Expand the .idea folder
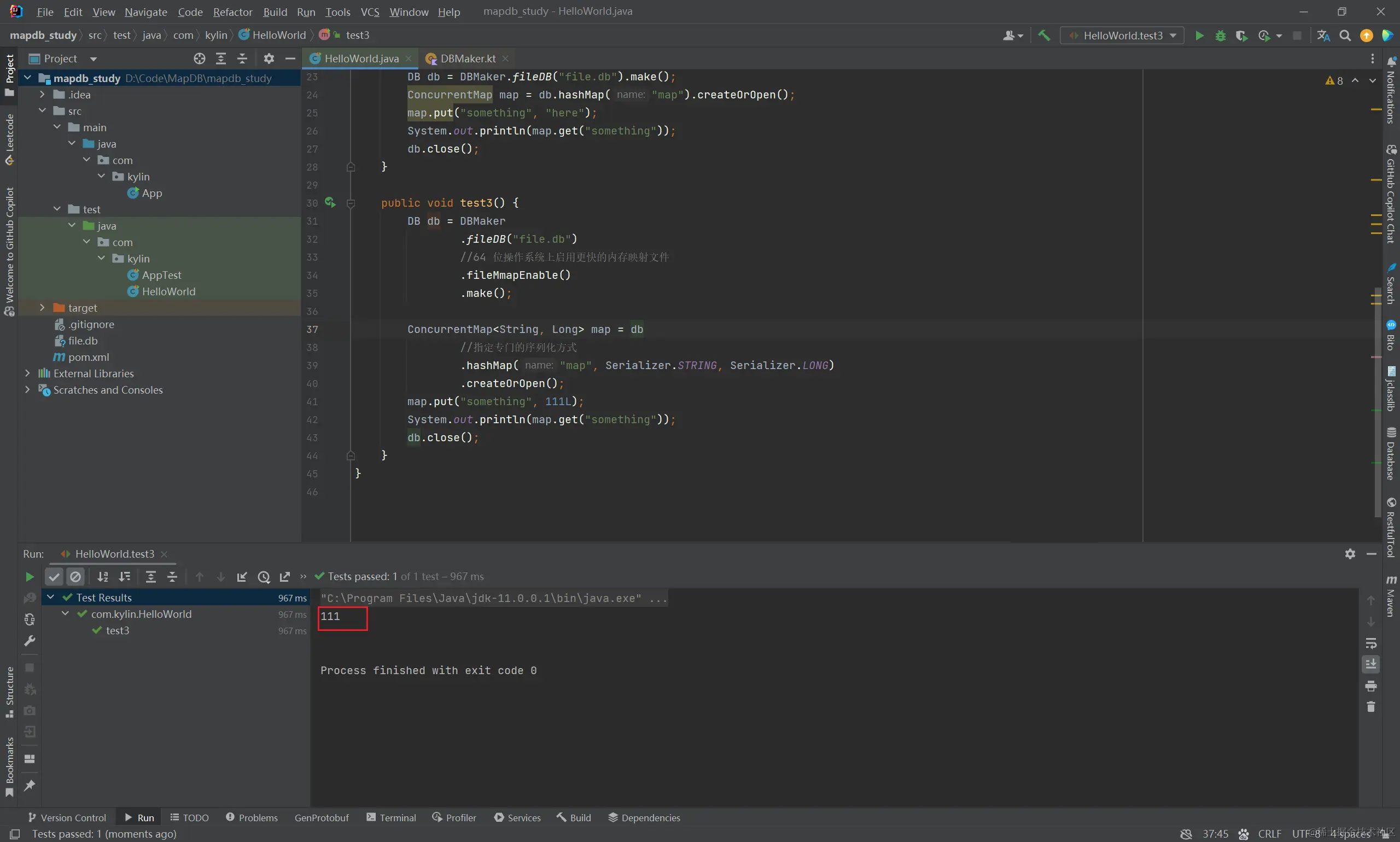 click(x=42, y=94)
